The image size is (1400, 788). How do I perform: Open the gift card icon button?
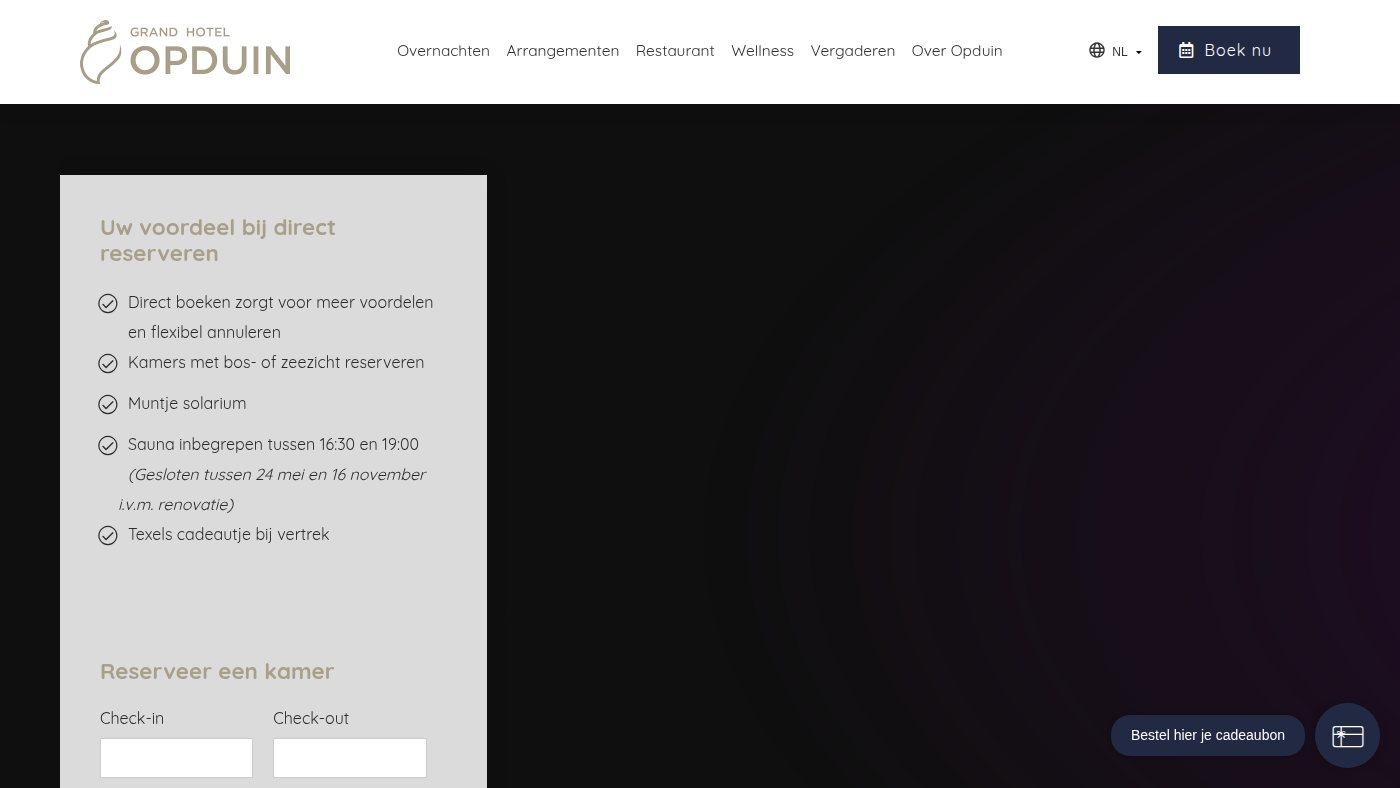1347,735
